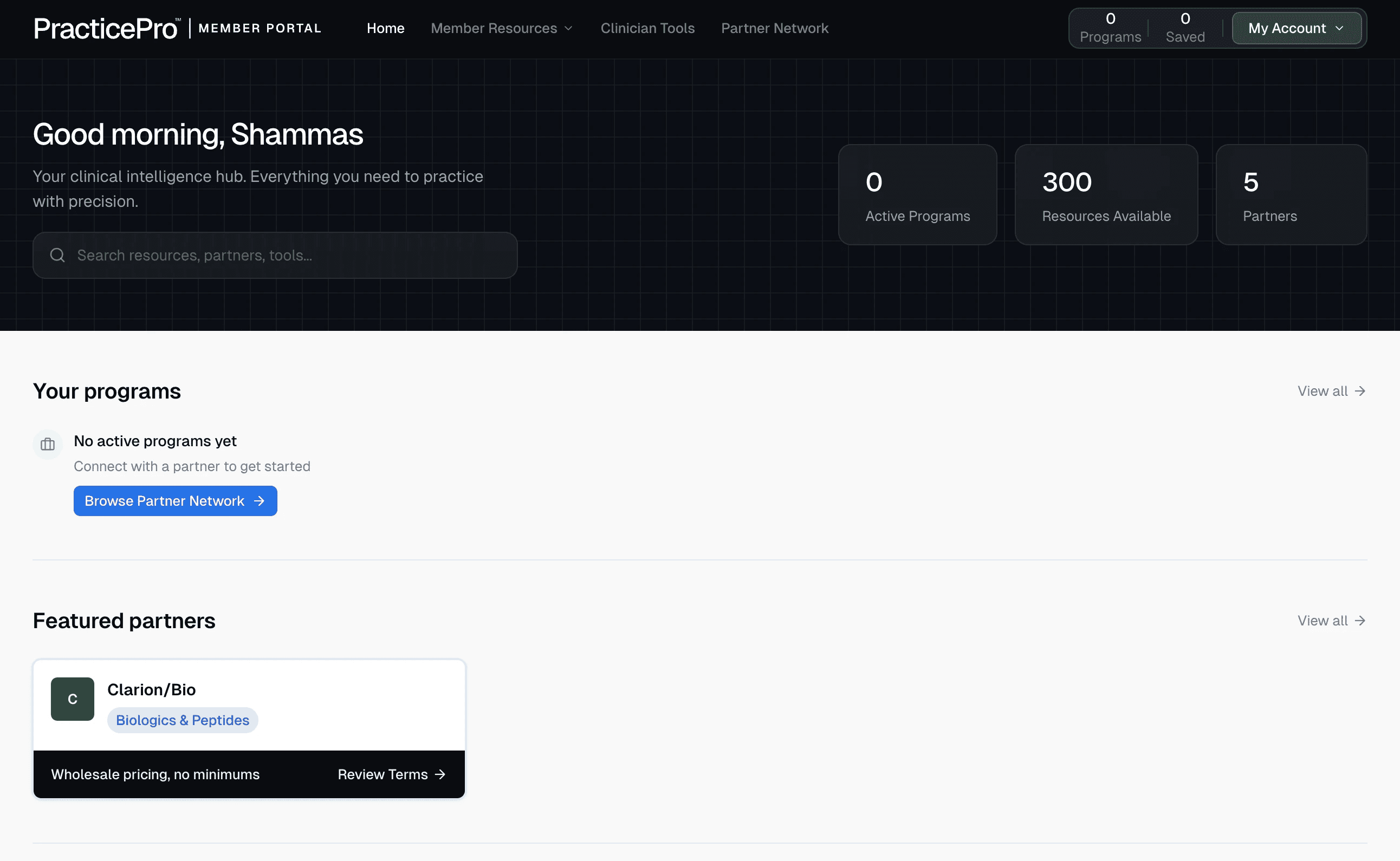Click the Review Terms link

392,774
